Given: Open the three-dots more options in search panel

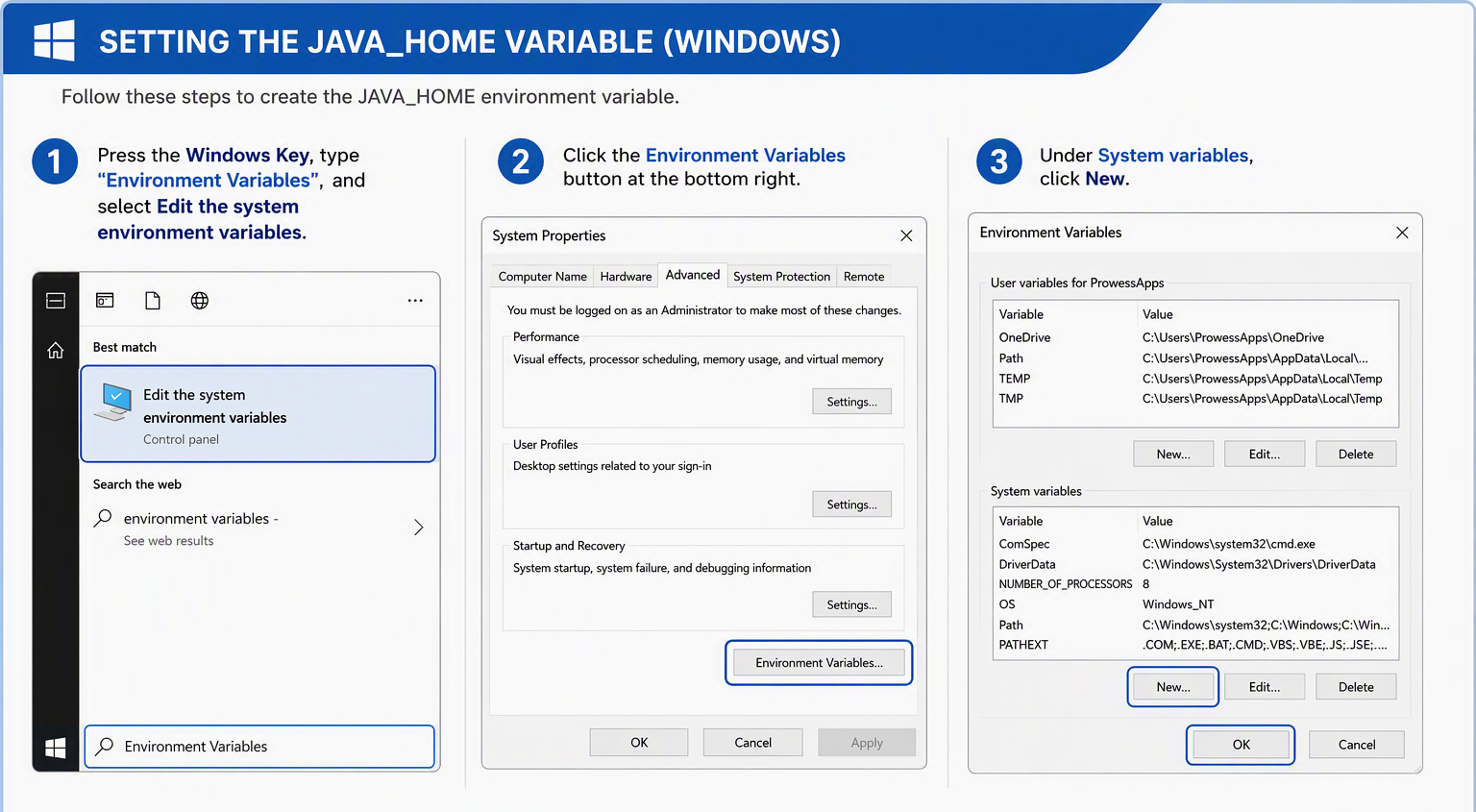Looking at the screenshot, I should (415, 301).
